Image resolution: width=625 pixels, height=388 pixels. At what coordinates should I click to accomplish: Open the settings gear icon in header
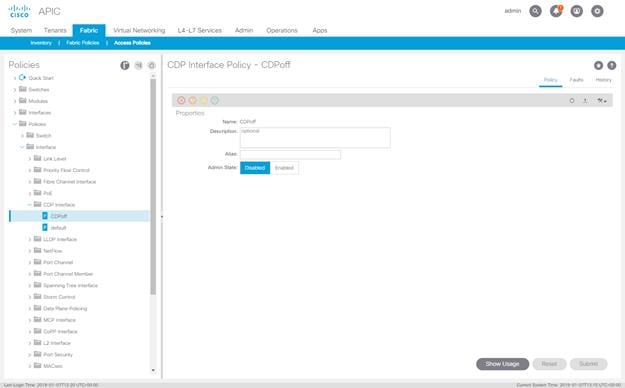coord(597,11)
